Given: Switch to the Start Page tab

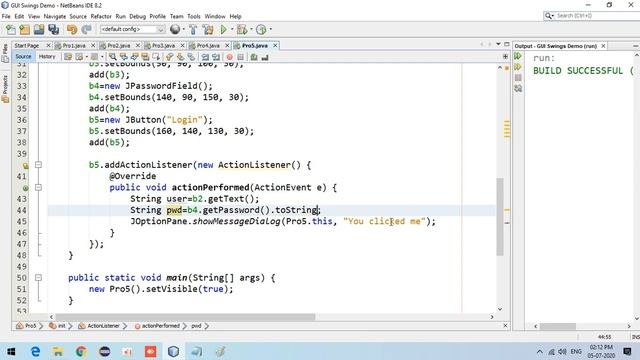Looking at the screenshot, I should point(27,46).
